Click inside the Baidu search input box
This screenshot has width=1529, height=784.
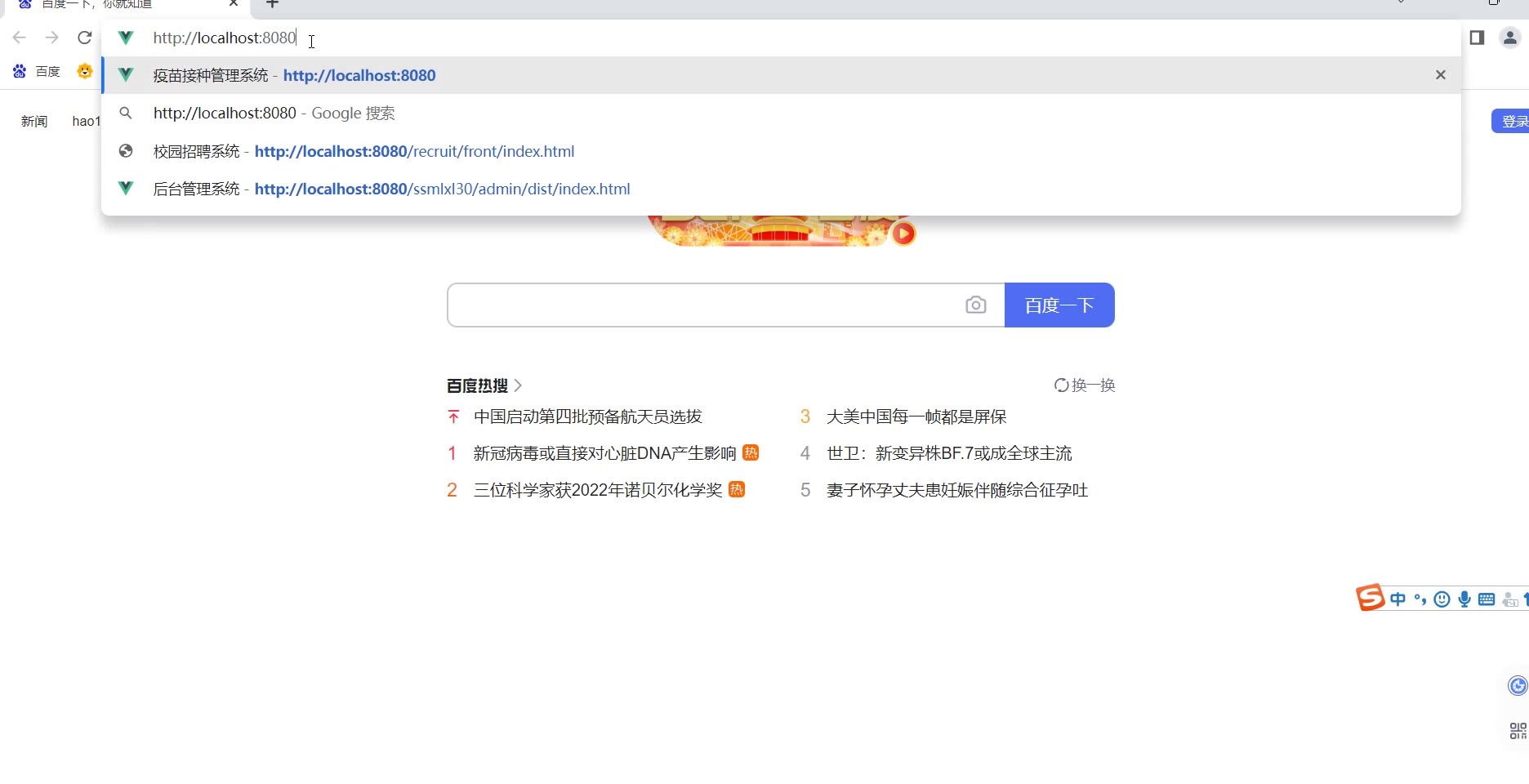[x=704, y=305]
